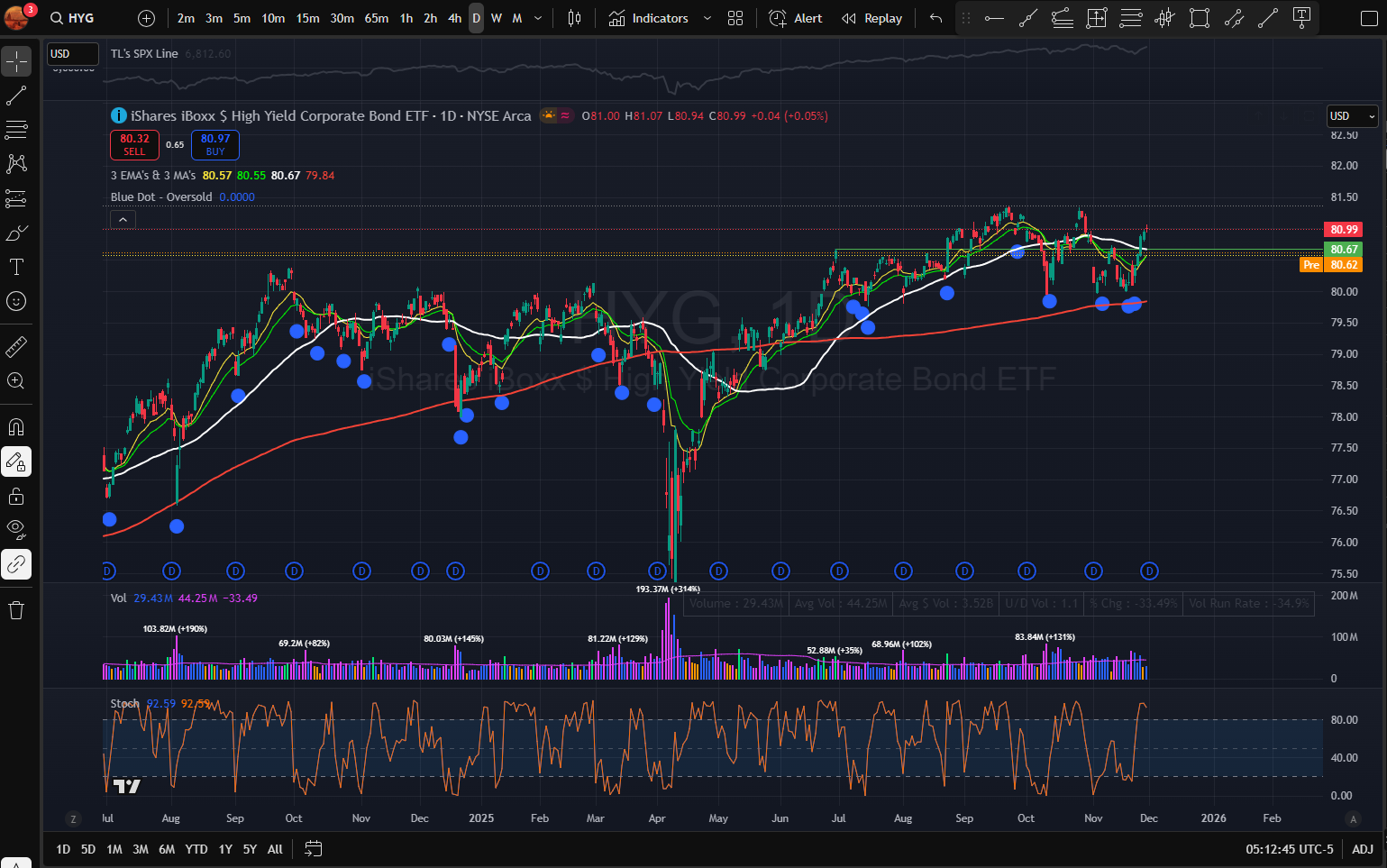Image resolution: width=1387 pixels, height=868 pixels.
Task: Start bar Replay mode
Action: point(871,18)
